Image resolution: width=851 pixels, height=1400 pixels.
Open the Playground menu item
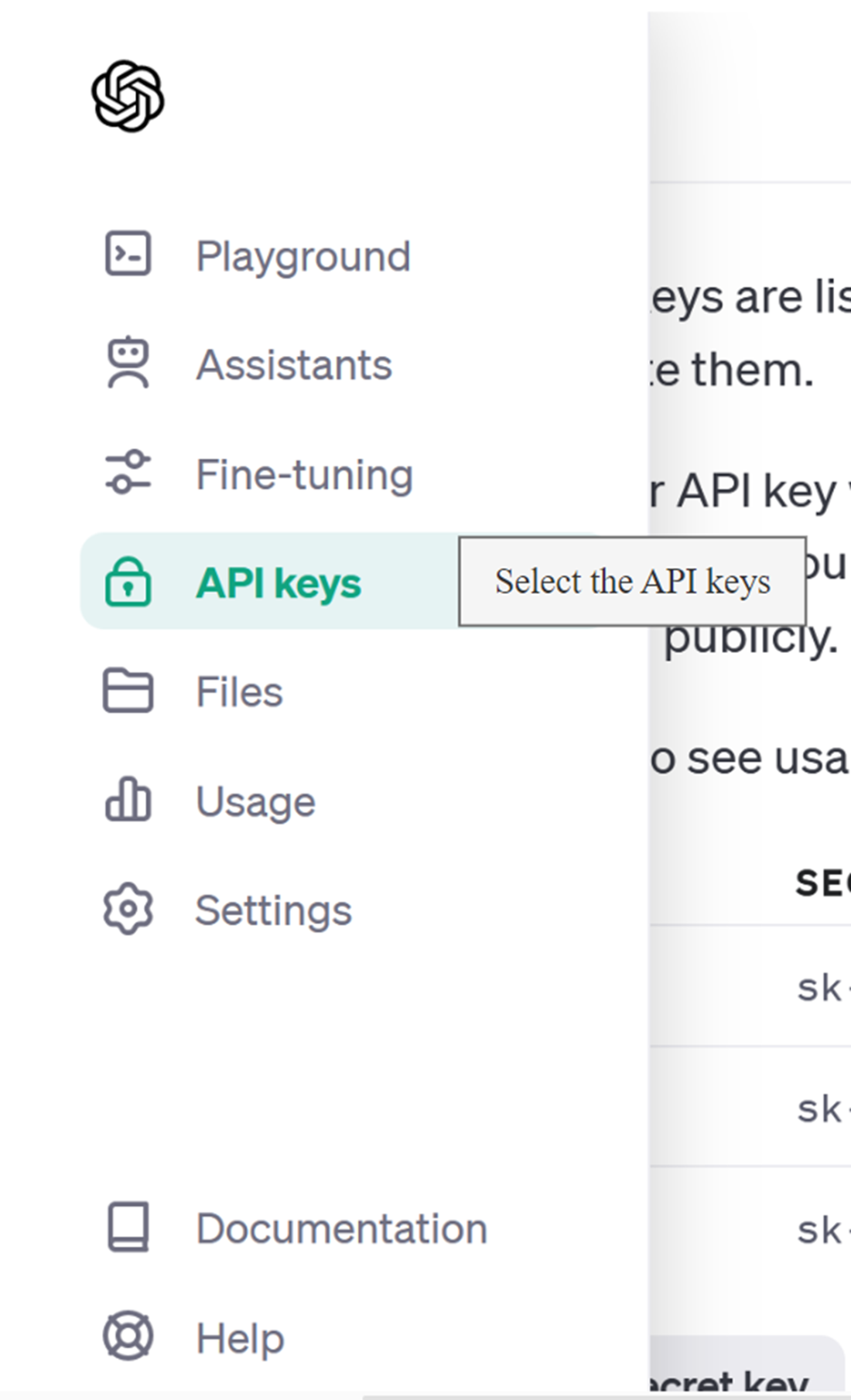pyautogui.click(x=302, y=257)
